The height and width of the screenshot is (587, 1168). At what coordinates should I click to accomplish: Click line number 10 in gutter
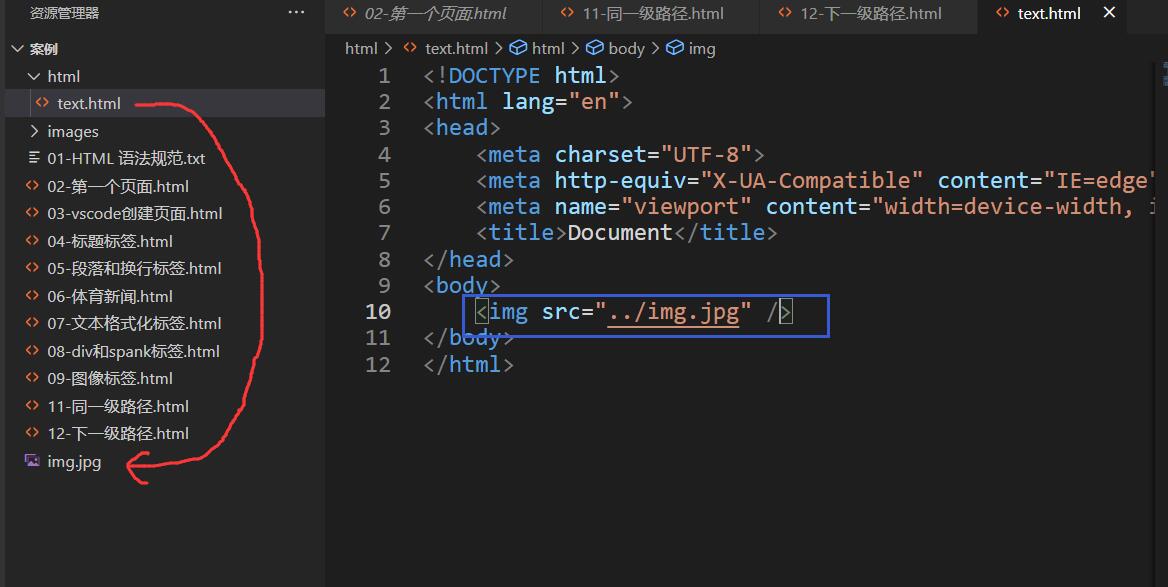[378, 312]
